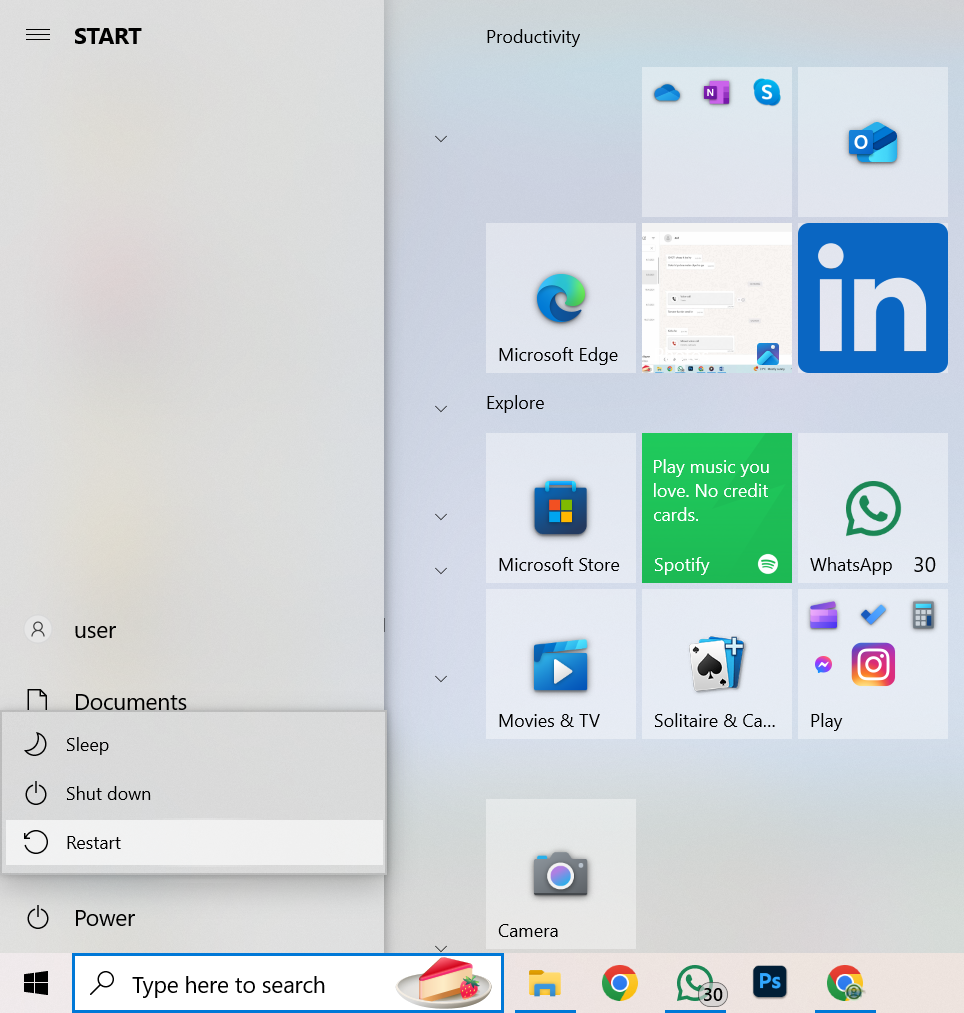Launch the Movies & TV tile
Viewport: 964px width, 1013px height.
click(560, 663)
